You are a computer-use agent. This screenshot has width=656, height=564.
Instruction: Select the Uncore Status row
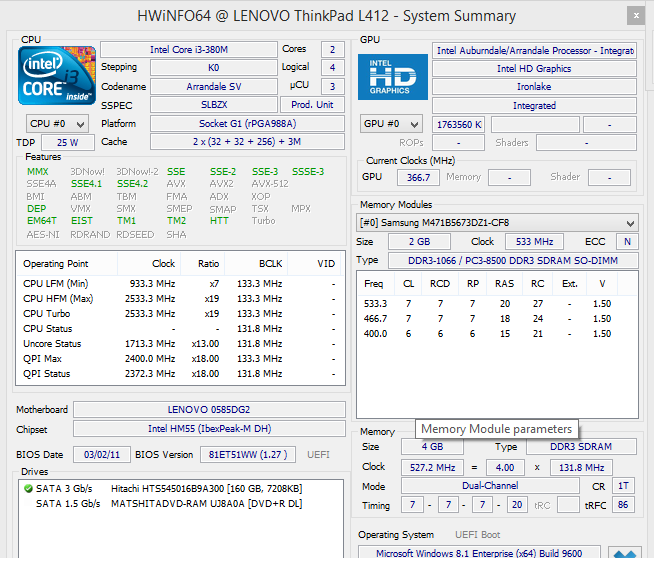180,344
